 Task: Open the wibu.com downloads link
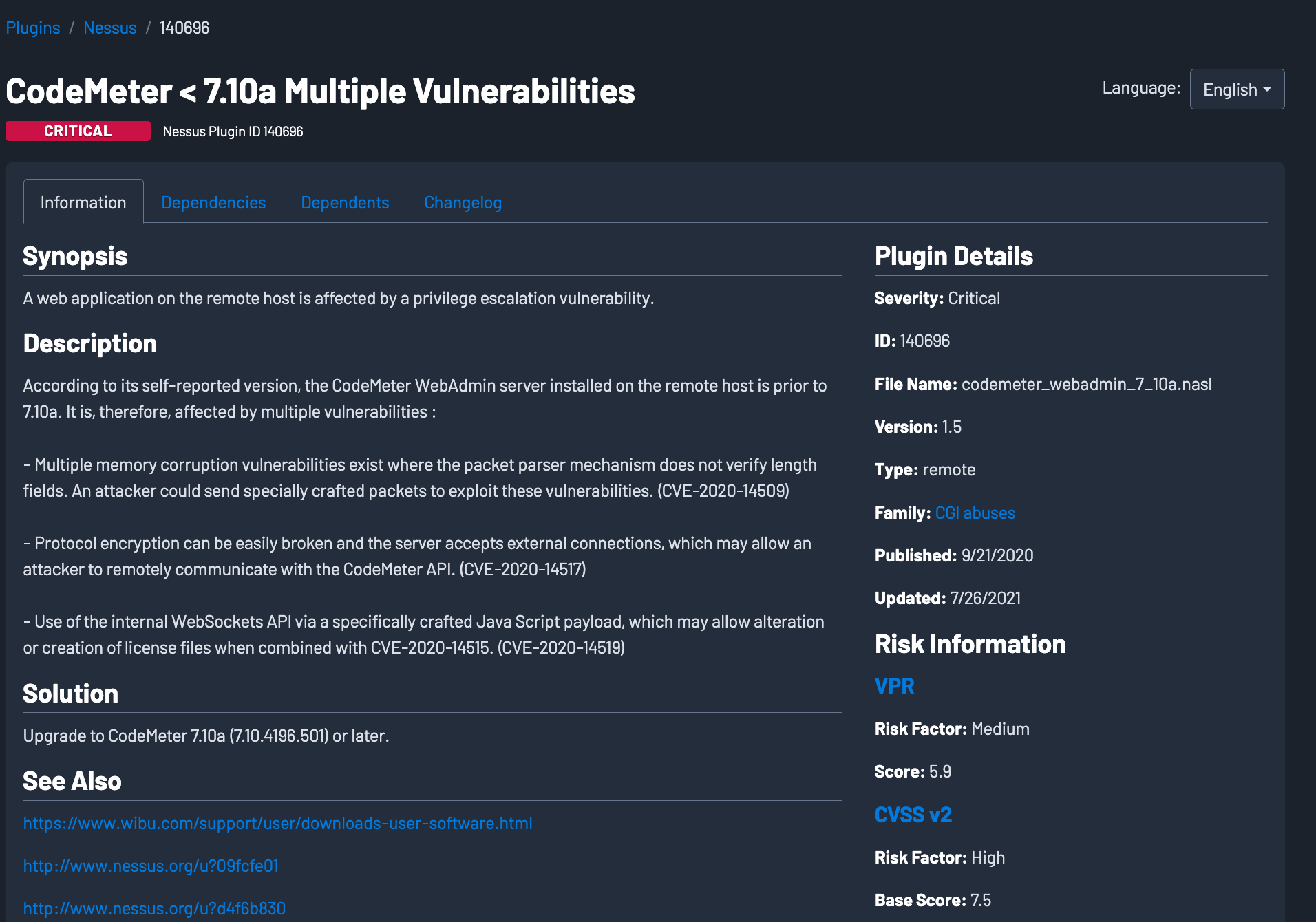click(277, 823)
